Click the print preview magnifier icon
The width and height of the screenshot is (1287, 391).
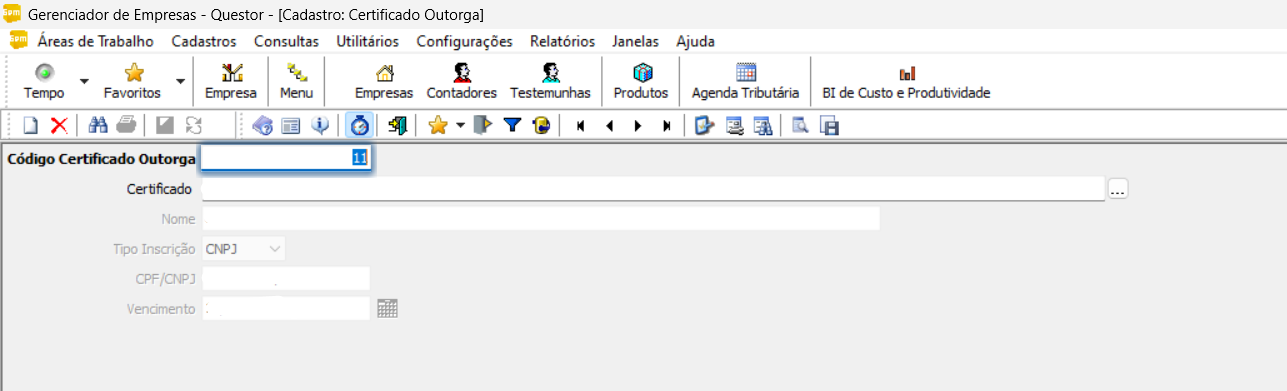tap(800, 125)
